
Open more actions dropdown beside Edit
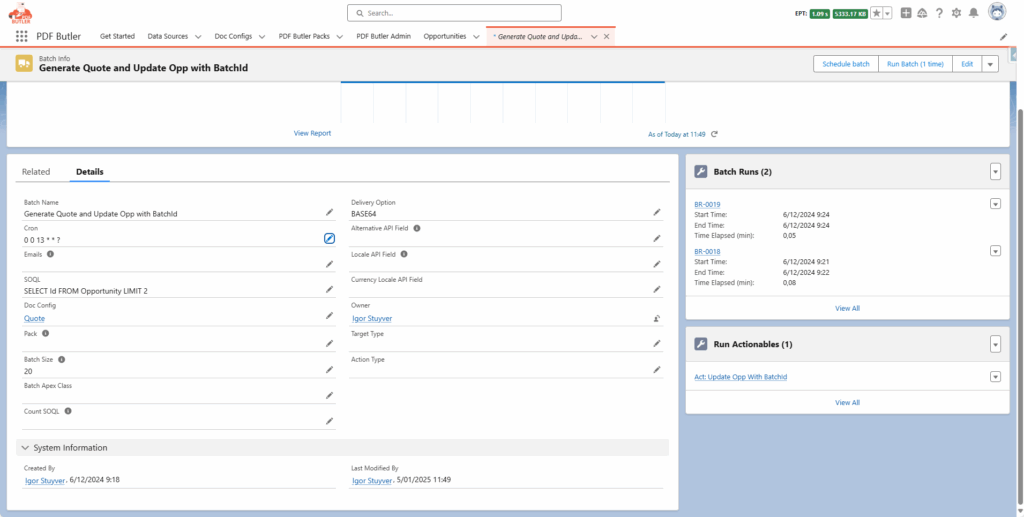point(991,64)
